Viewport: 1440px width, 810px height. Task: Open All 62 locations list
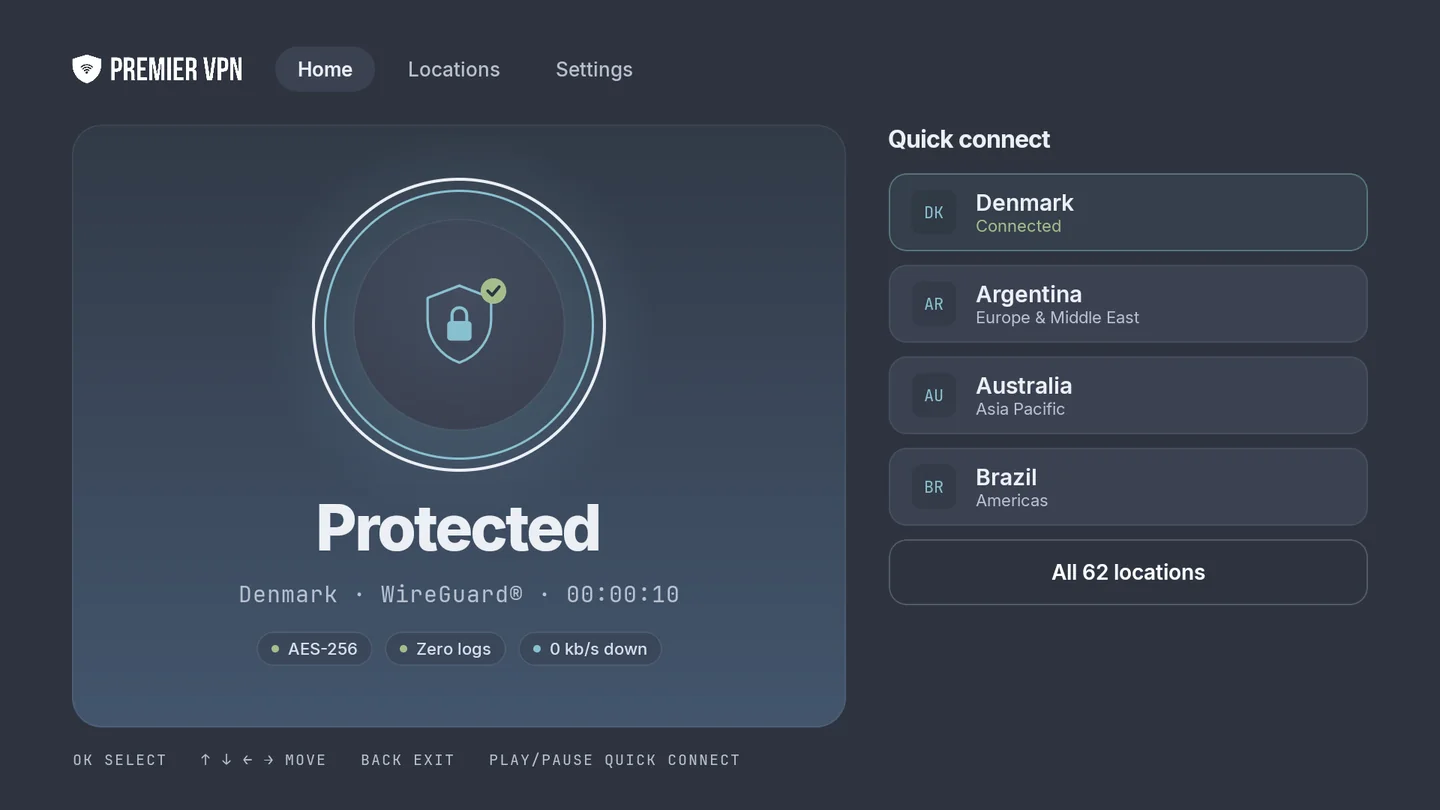1128,572
